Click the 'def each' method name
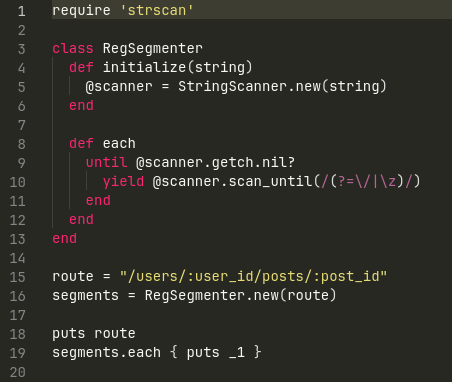This screenshot has width=452, height=382. (119, 143)
